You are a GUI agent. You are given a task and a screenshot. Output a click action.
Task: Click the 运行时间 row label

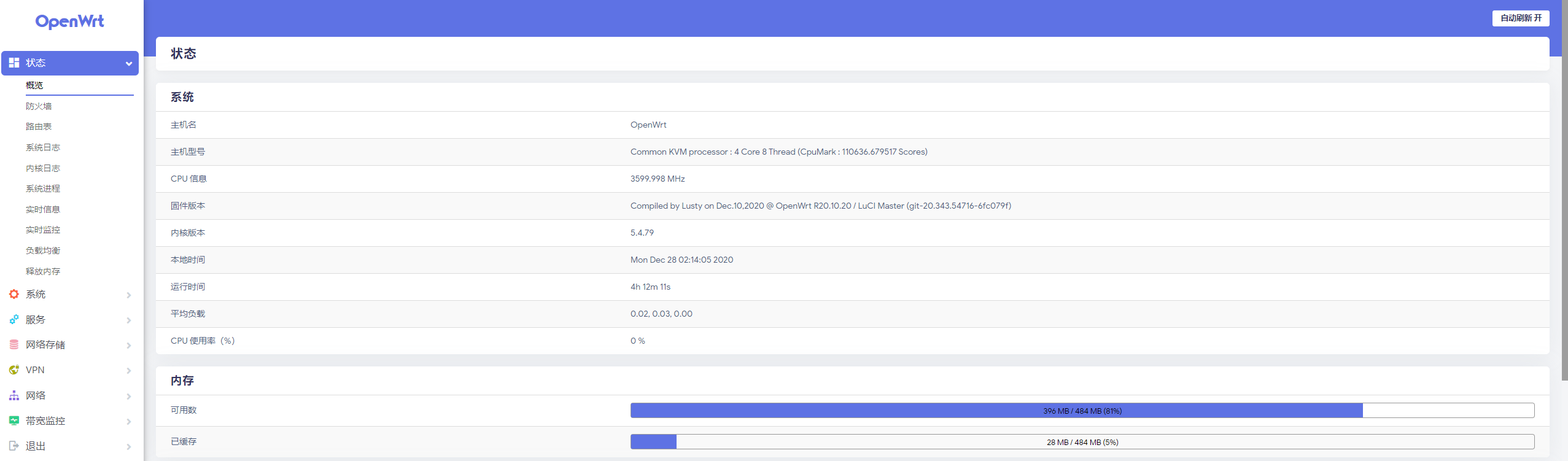tap(188, 287)
